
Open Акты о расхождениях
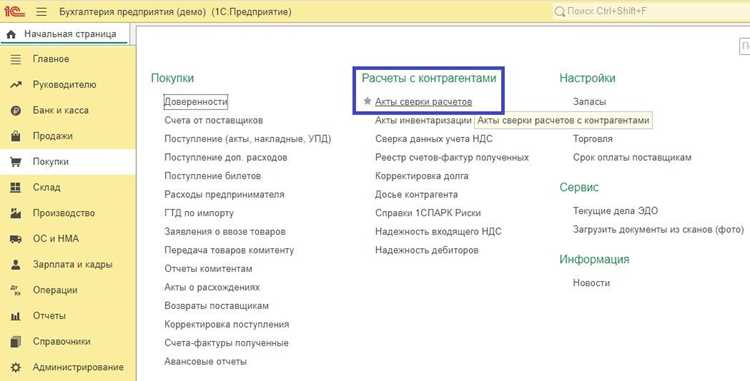tap(212, 288)
